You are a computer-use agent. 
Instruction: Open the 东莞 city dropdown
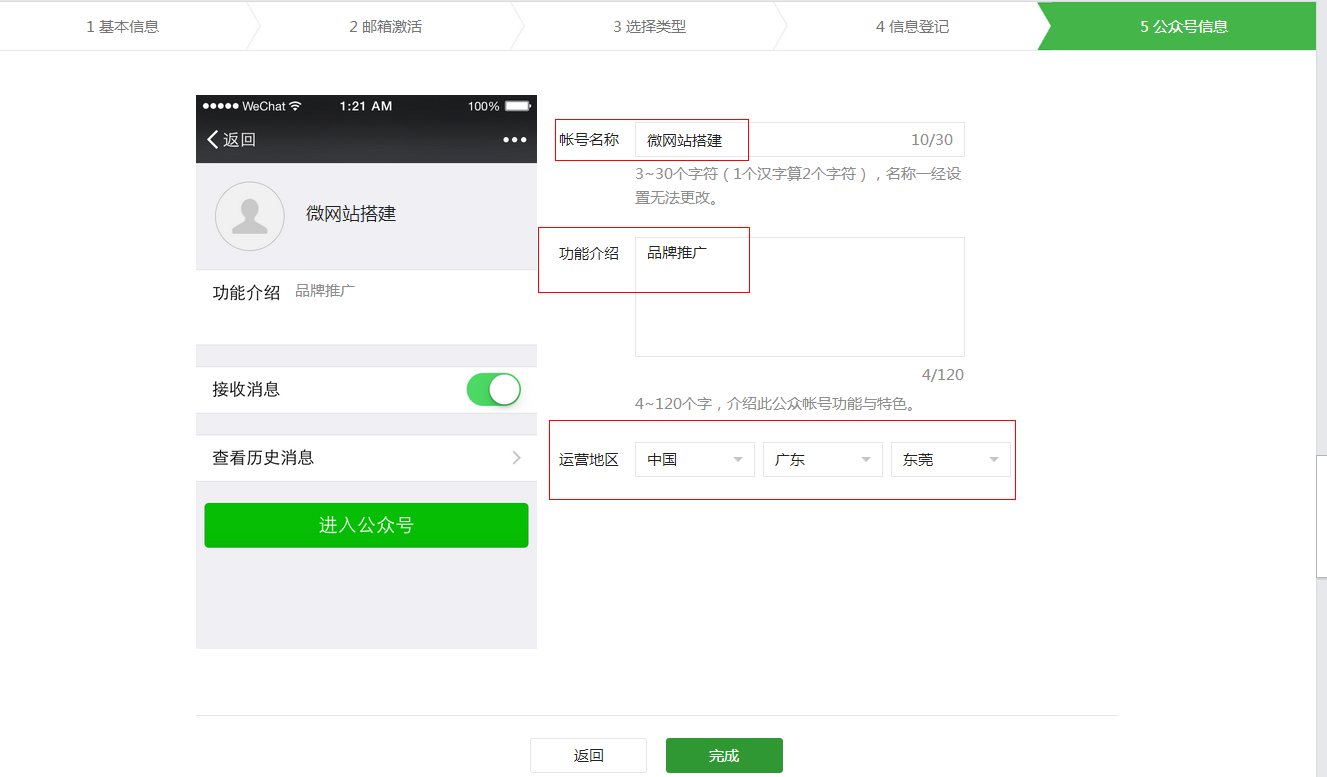(950, 459)
